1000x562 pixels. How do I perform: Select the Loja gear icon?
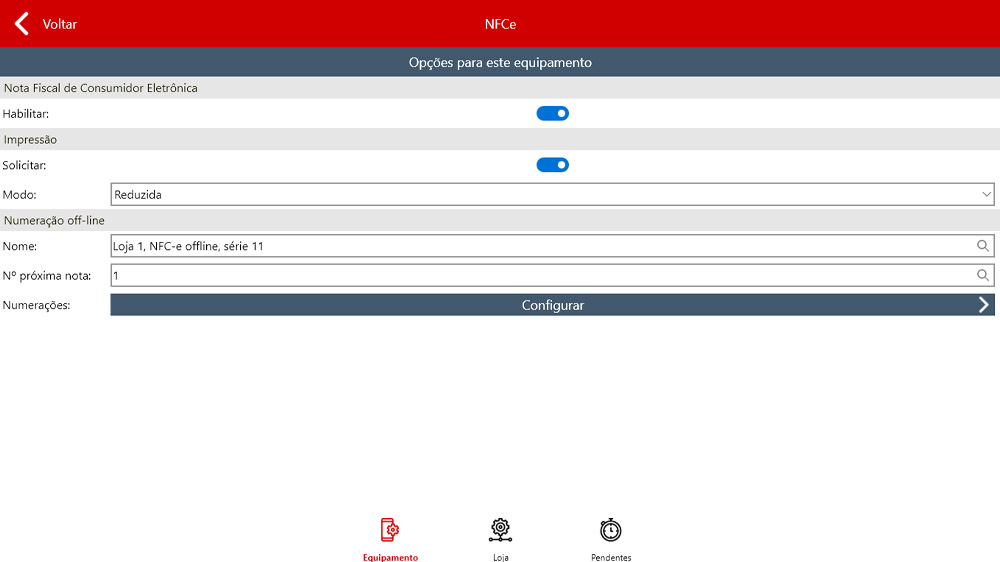tap(500, 530)
